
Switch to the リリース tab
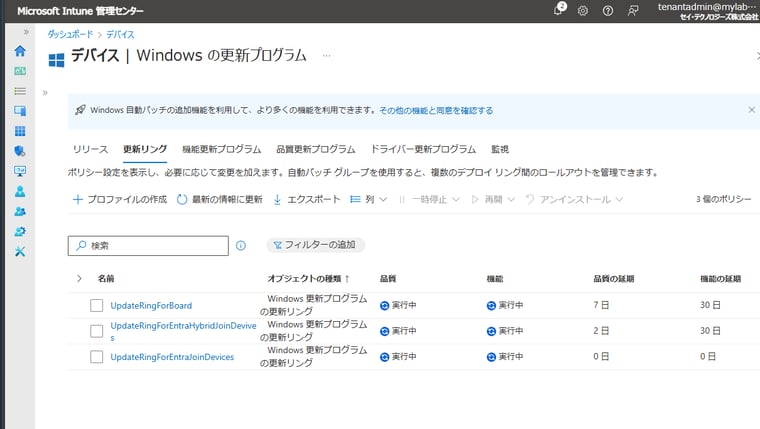90,149
